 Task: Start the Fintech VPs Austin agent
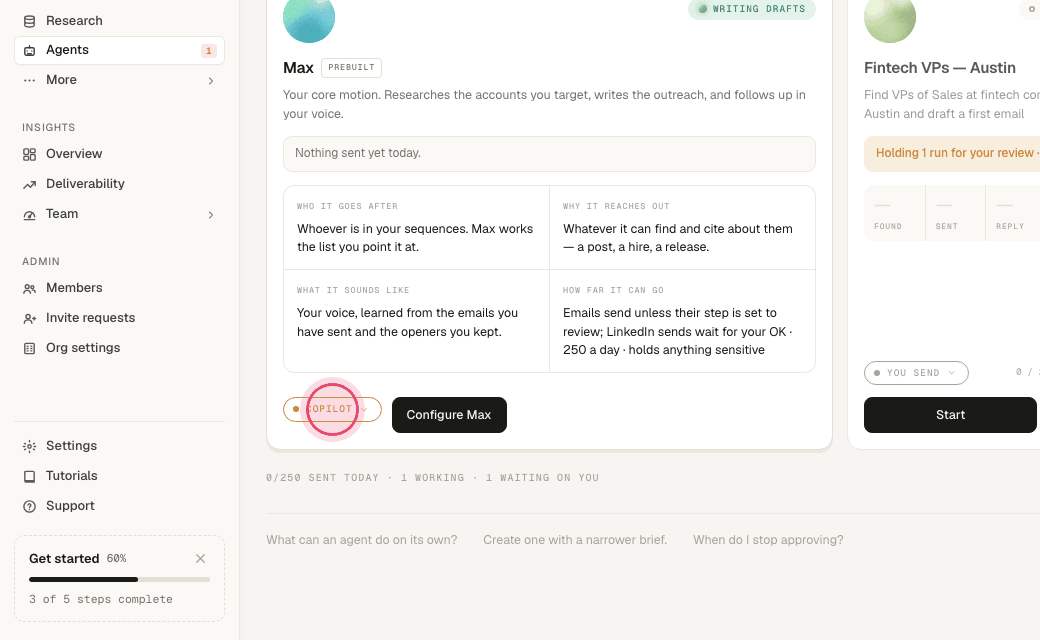[950, 415]
